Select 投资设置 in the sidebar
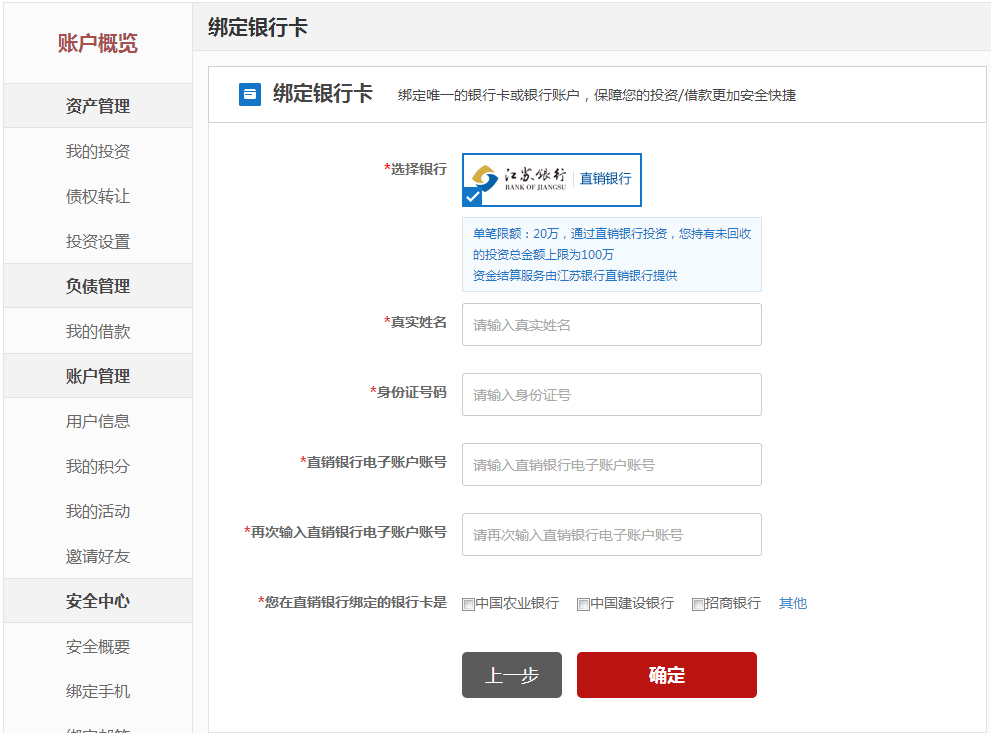Image resolution: width=991 pixels, height=733 pixels. (98, 242)
